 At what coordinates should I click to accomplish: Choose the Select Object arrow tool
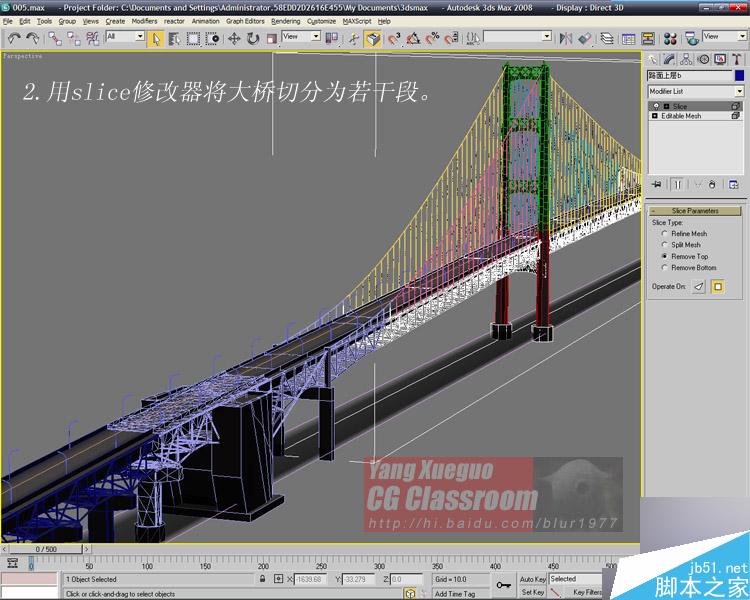point(155,39)
